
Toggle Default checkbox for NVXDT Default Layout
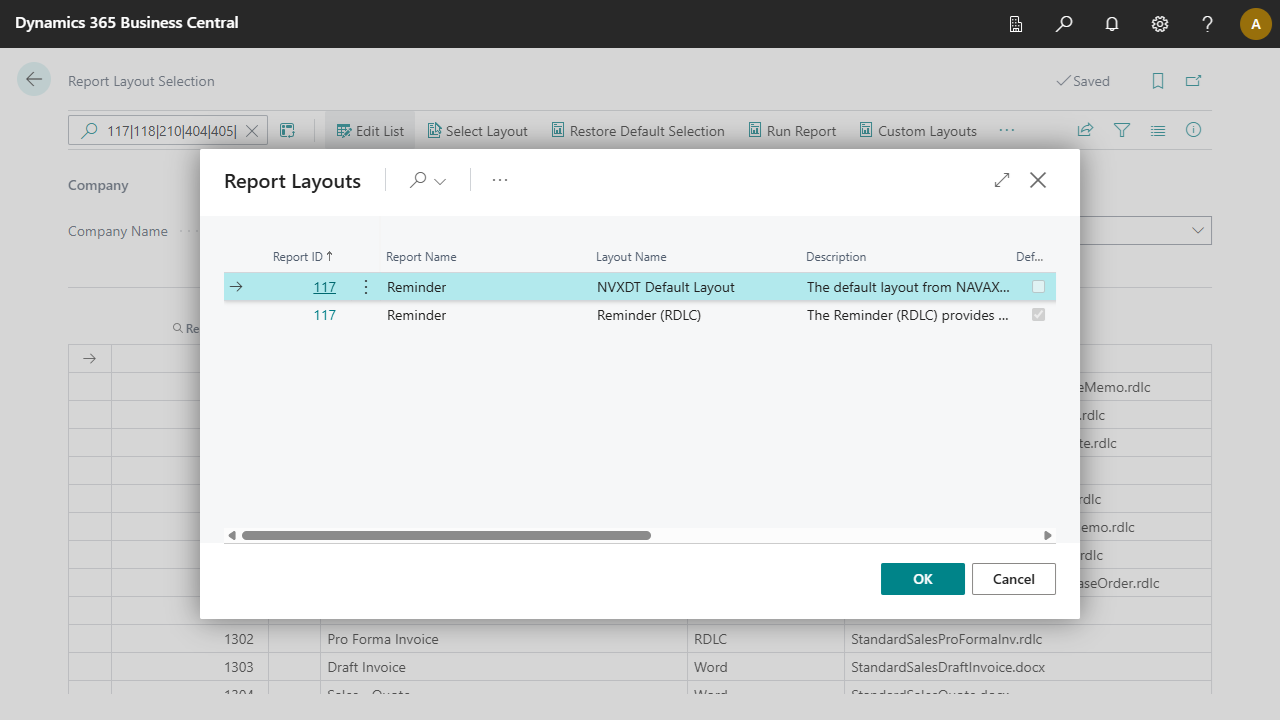(x=1039, y=287)
